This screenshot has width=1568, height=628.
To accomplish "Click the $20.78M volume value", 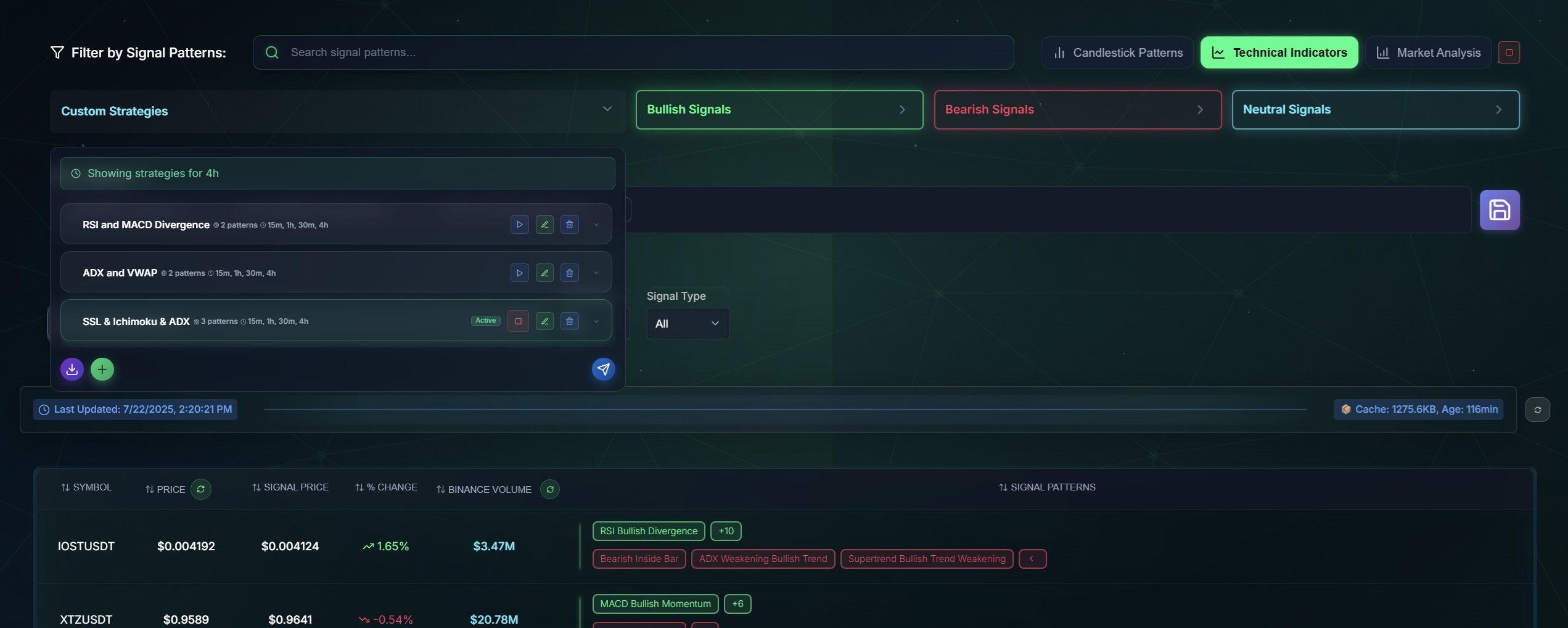I will (494, 619).
